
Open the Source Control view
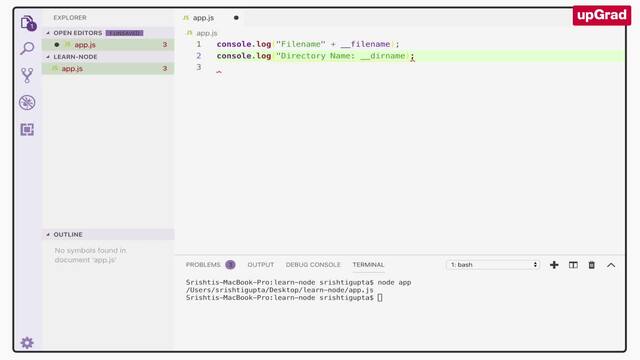(27, 76)
